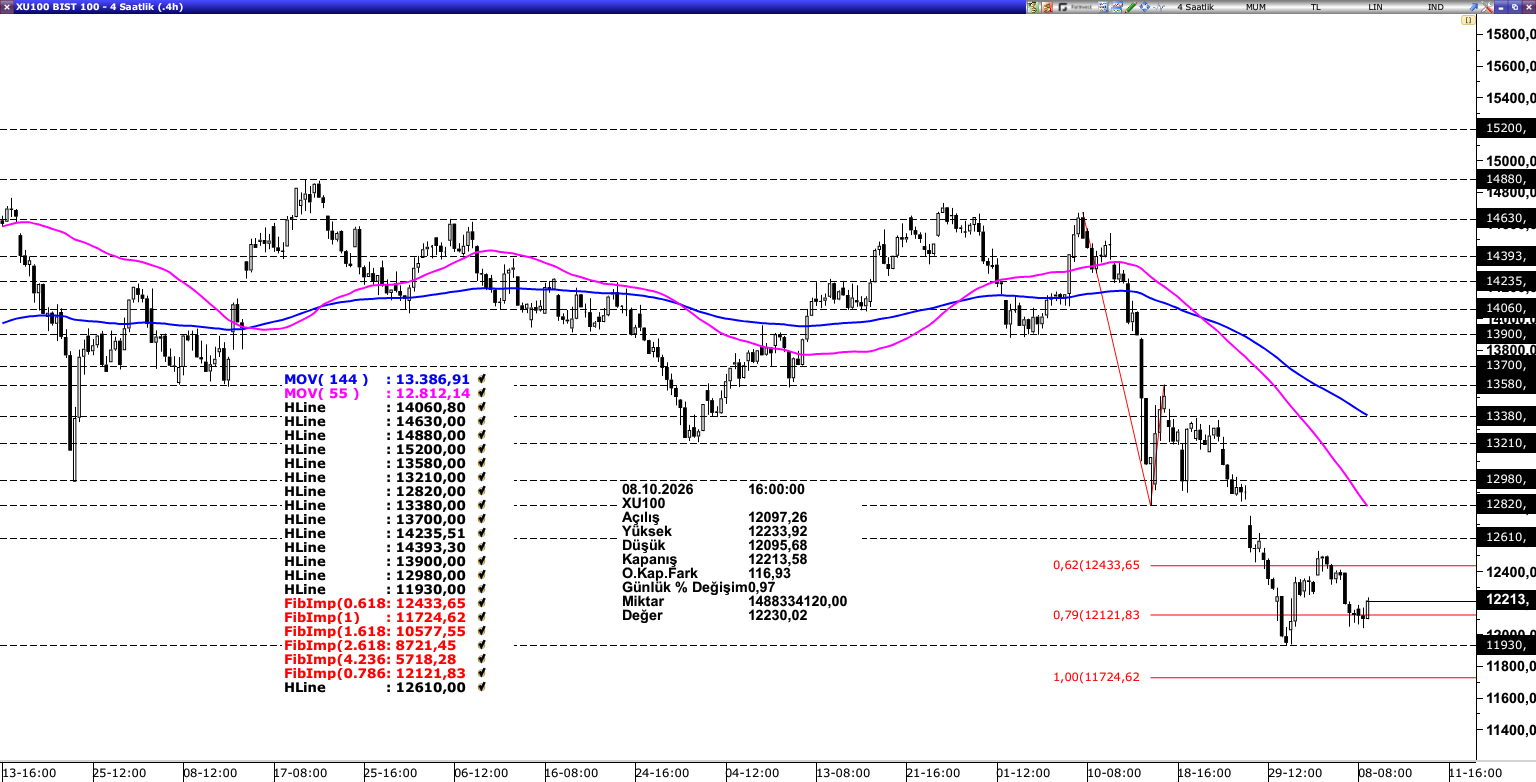Open the wrench and screwdriver settings
This screenshot has width=1536, height=782.
point(1487,7)
